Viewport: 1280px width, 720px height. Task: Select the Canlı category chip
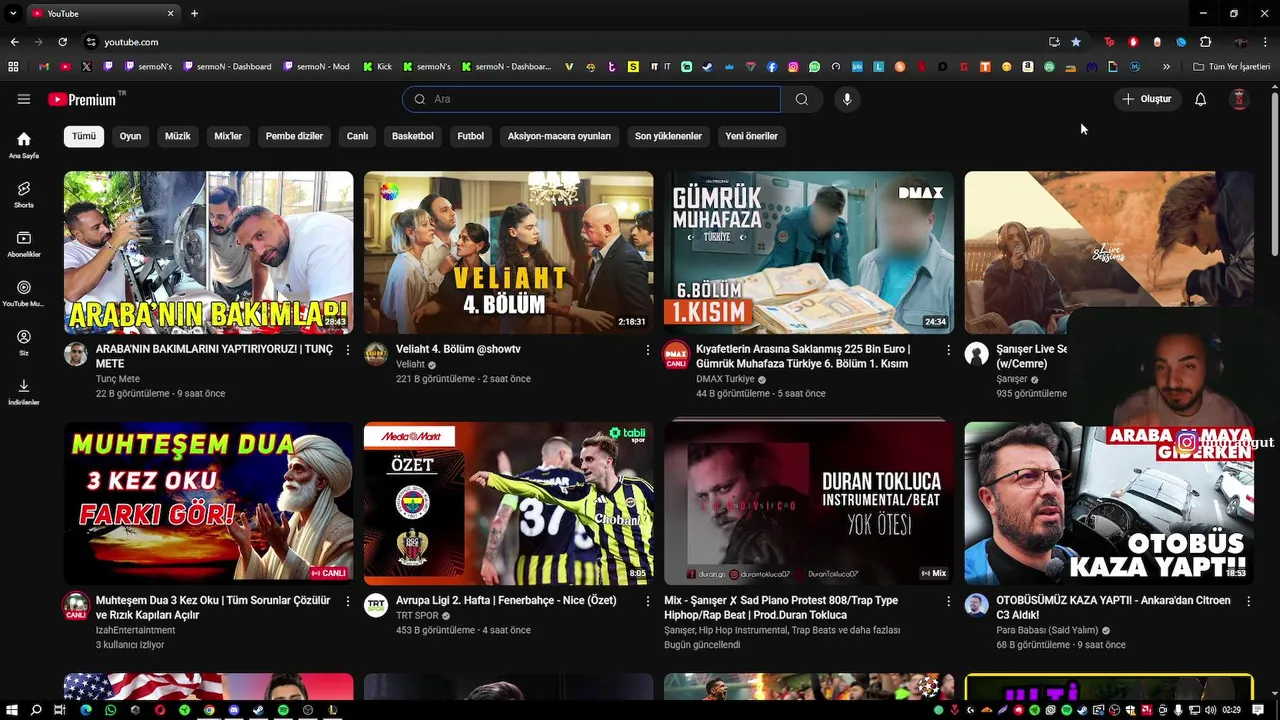[x=357, y=136]
